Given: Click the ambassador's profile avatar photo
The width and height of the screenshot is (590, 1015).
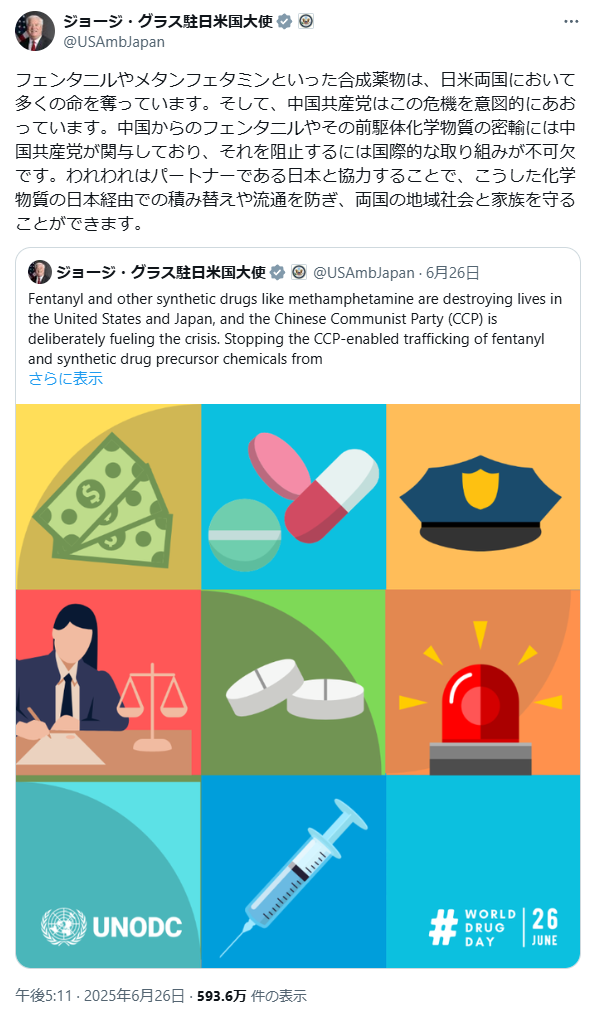Looking at the screenshot, I should coord(35,30).
